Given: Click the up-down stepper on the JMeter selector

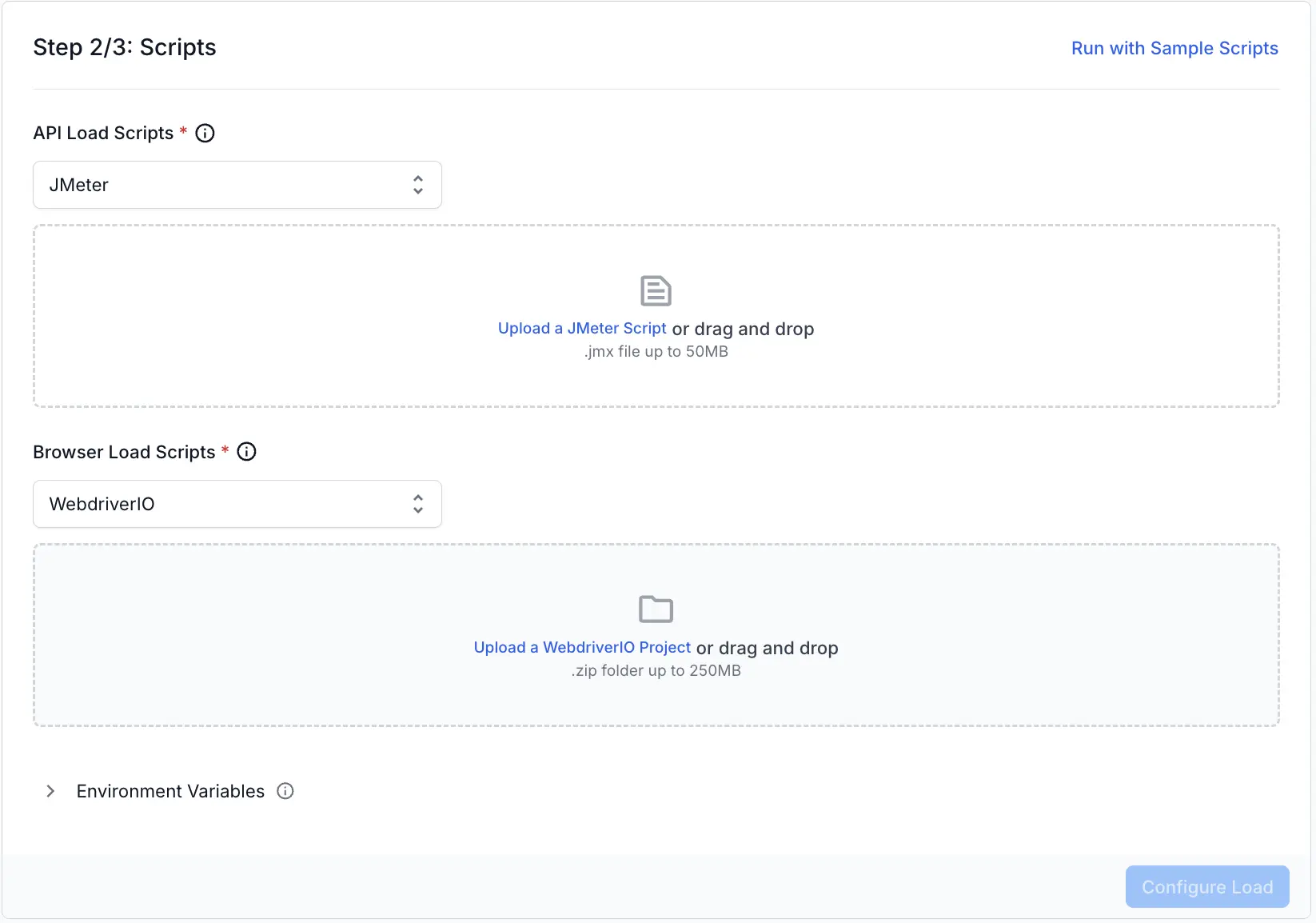Looking at the screenshot, I should (x=417, y=185).
